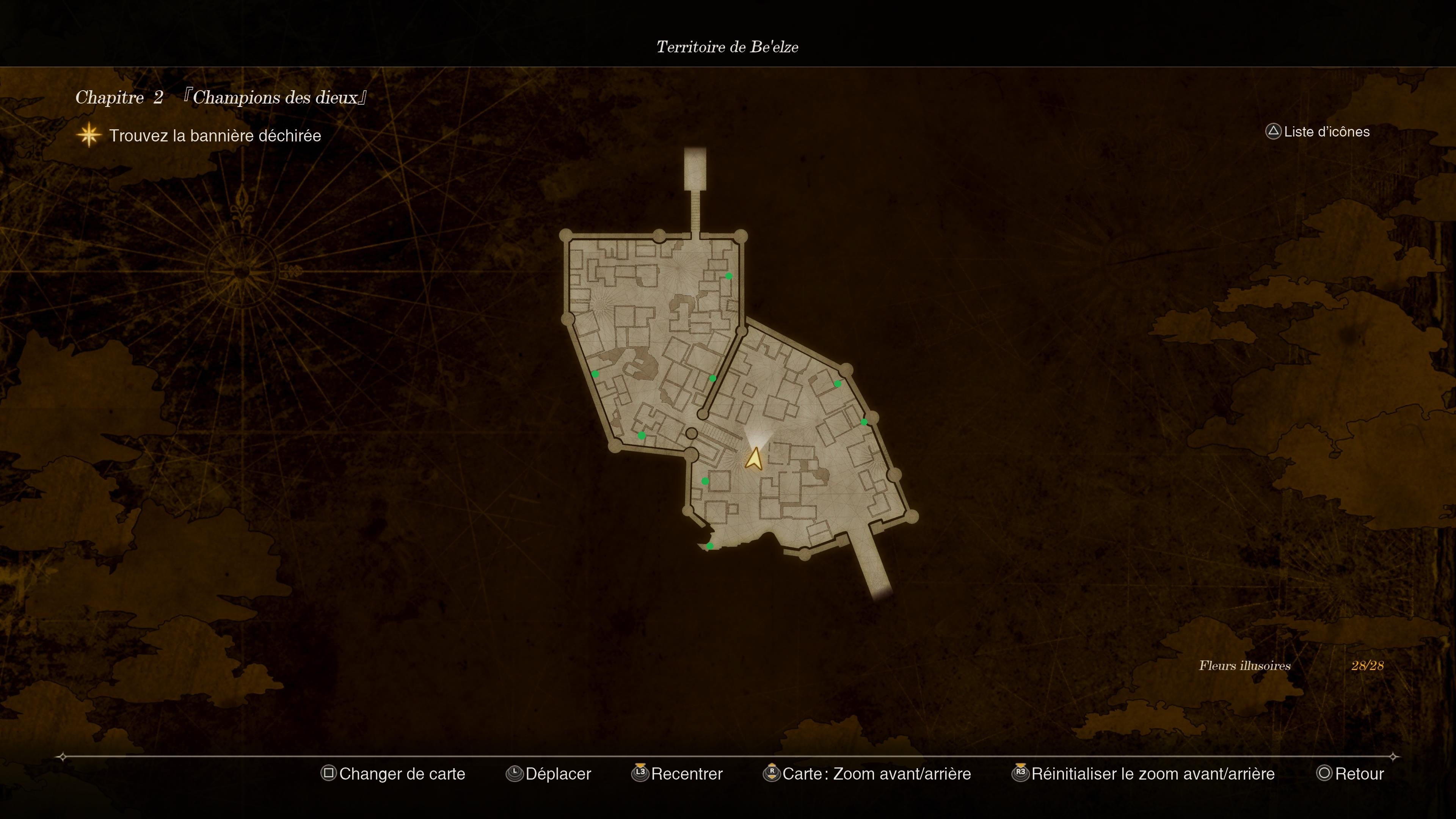Click the triangle Liste d'icônes button icon
The height and width of the screenshot is (819, 1456).
click(x=1273, y=132)
